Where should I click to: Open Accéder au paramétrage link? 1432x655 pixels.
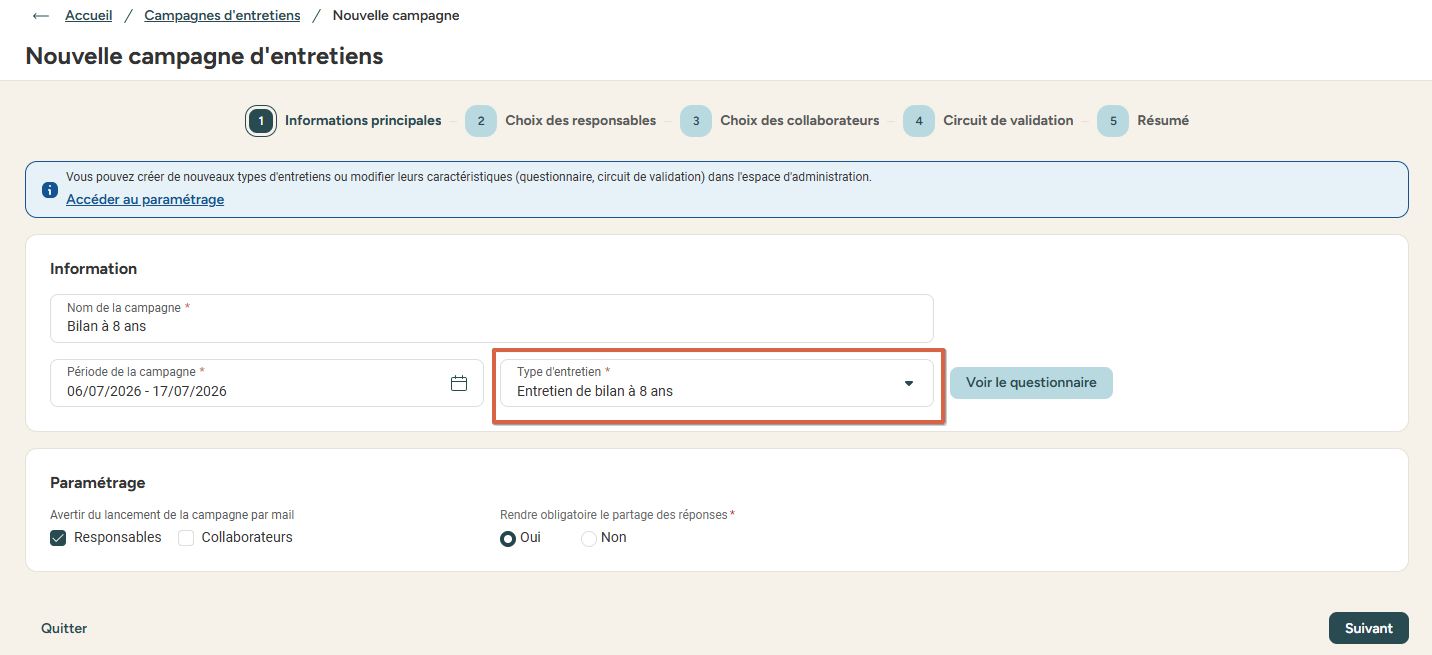pos(145,200)
